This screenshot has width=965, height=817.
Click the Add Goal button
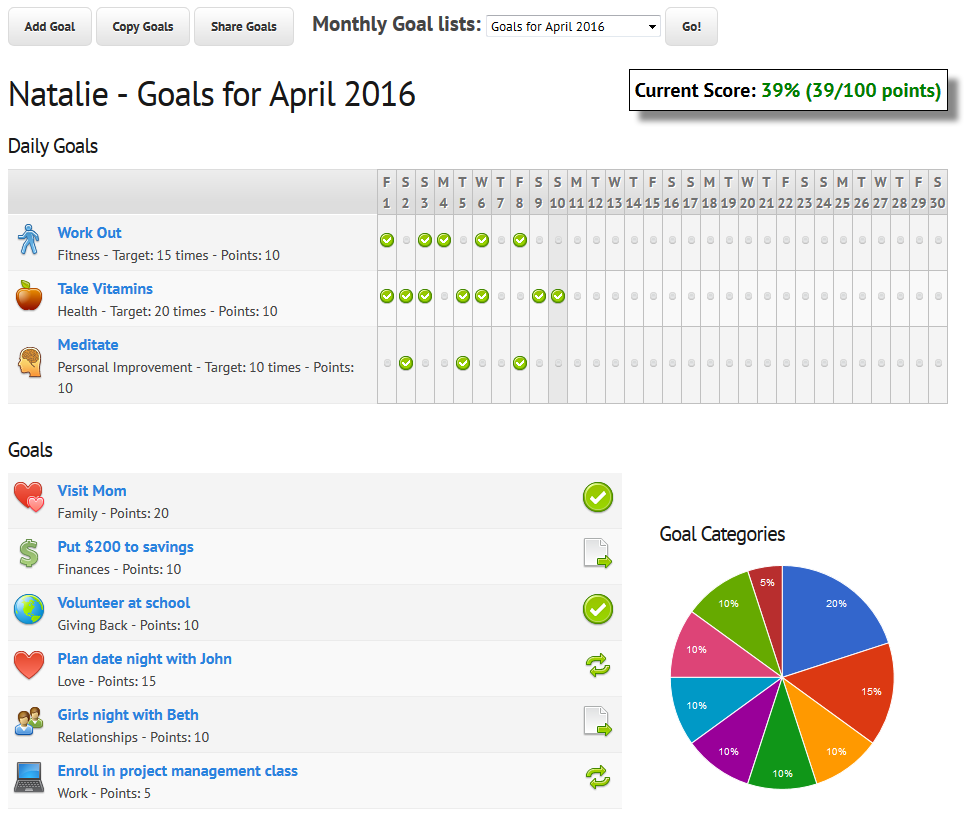tap(50, 27)
